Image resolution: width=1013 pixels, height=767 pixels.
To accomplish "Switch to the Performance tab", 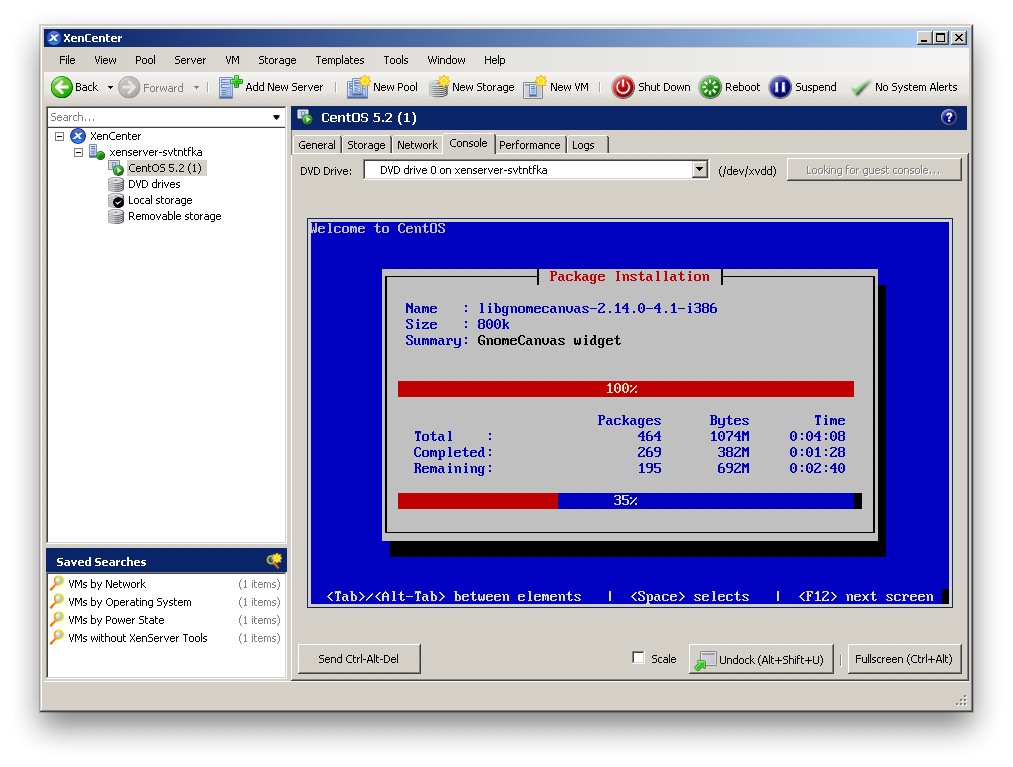I will tap(530, 145).
